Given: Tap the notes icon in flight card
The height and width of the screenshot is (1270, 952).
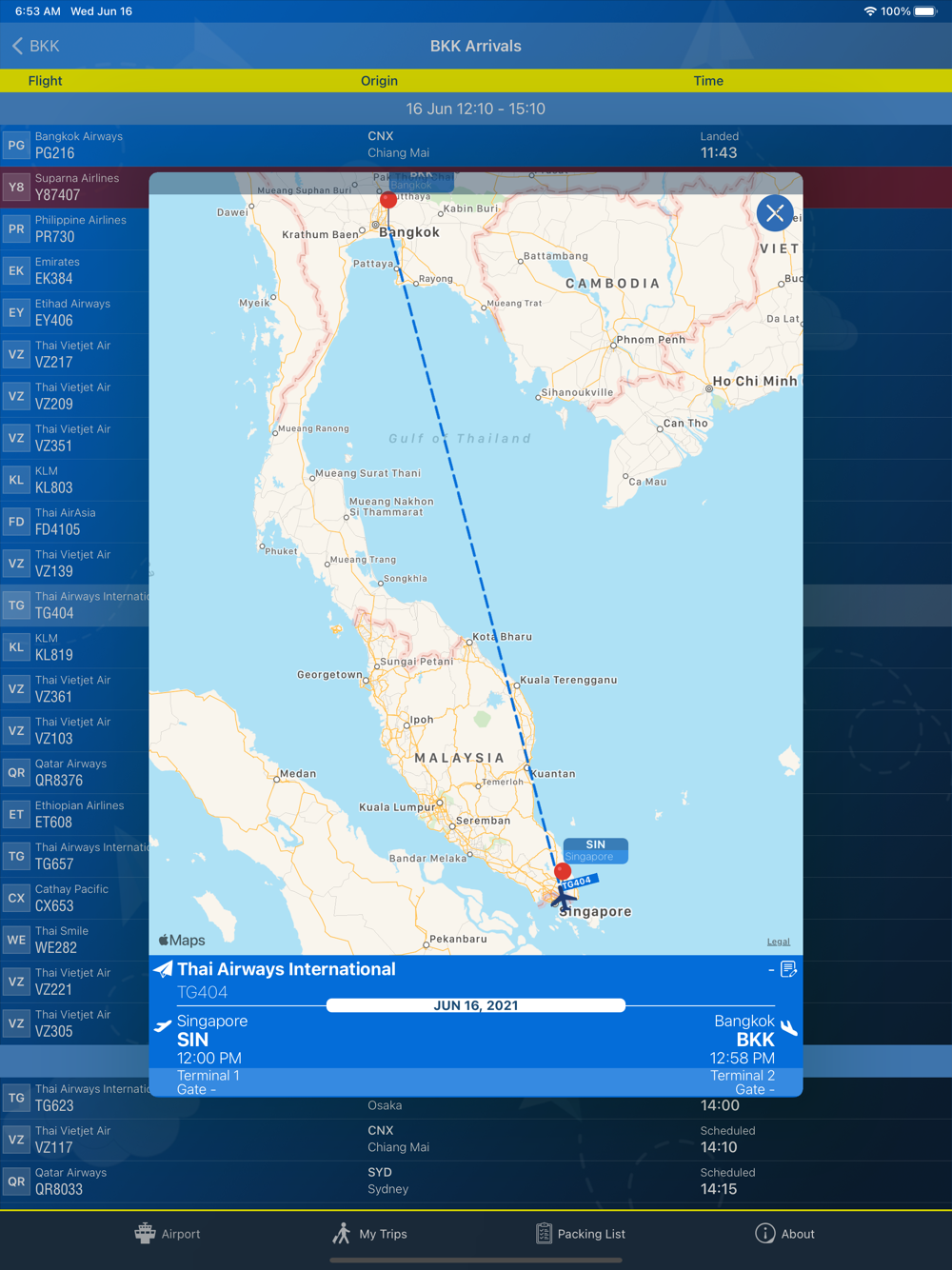Looking at the screenshot, I should click(788, 969).
